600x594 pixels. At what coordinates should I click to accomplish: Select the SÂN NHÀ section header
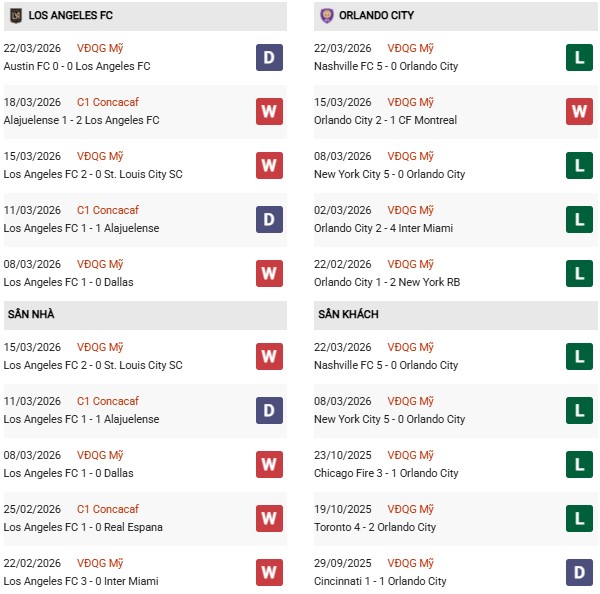30,315
